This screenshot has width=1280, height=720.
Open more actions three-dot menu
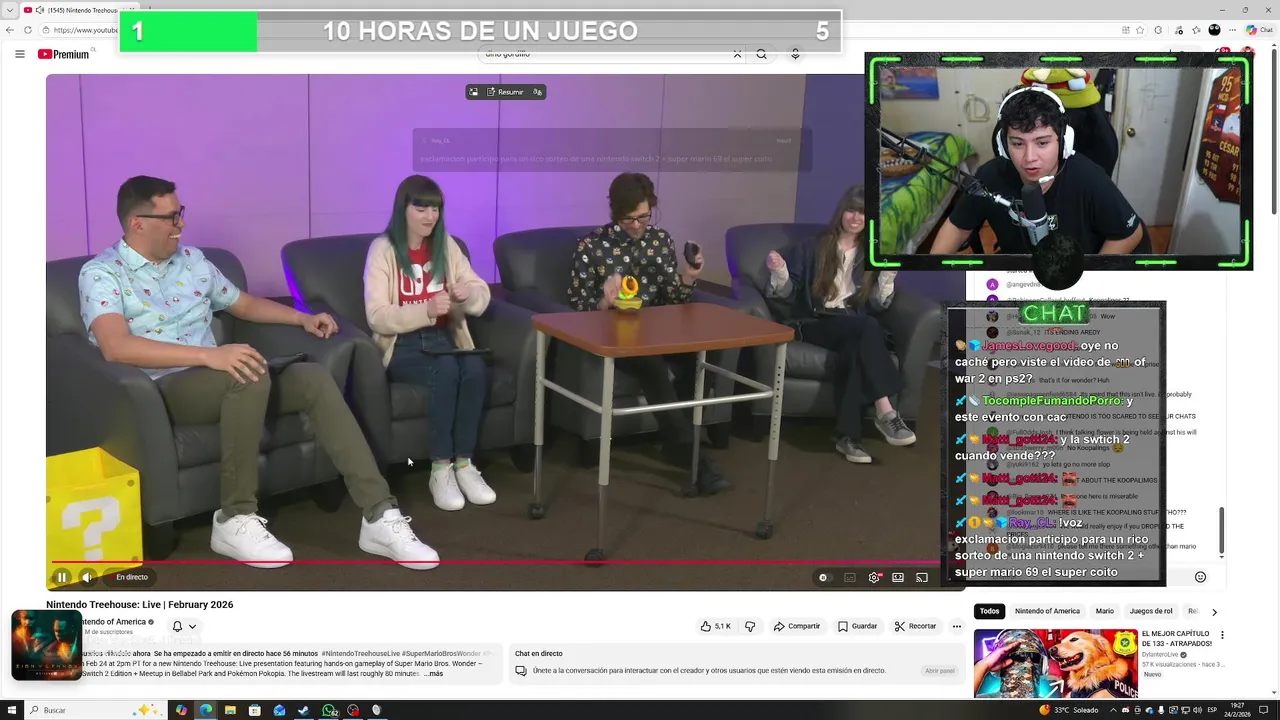[956, 626]
